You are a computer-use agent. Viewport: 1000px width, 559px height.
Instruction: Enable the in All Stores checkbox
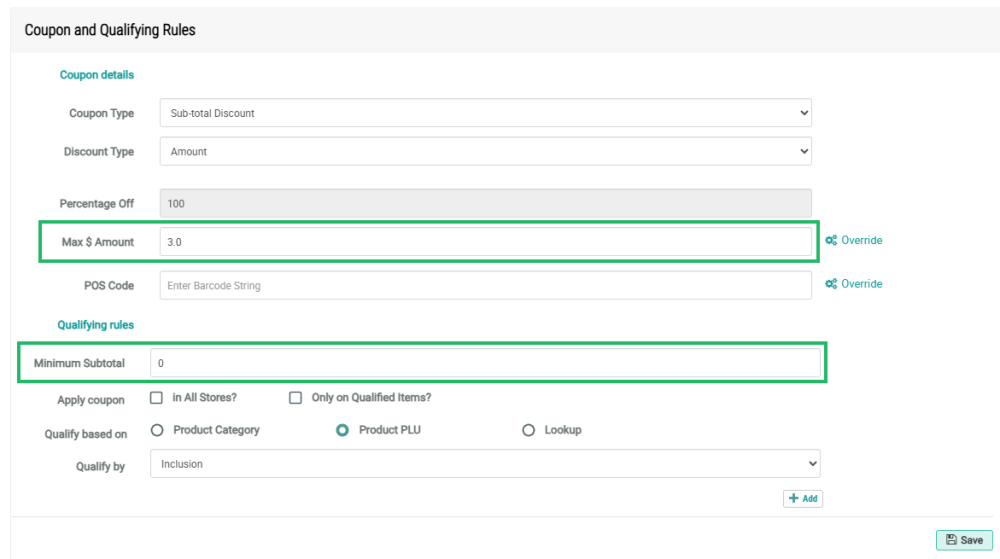(156, 398)
